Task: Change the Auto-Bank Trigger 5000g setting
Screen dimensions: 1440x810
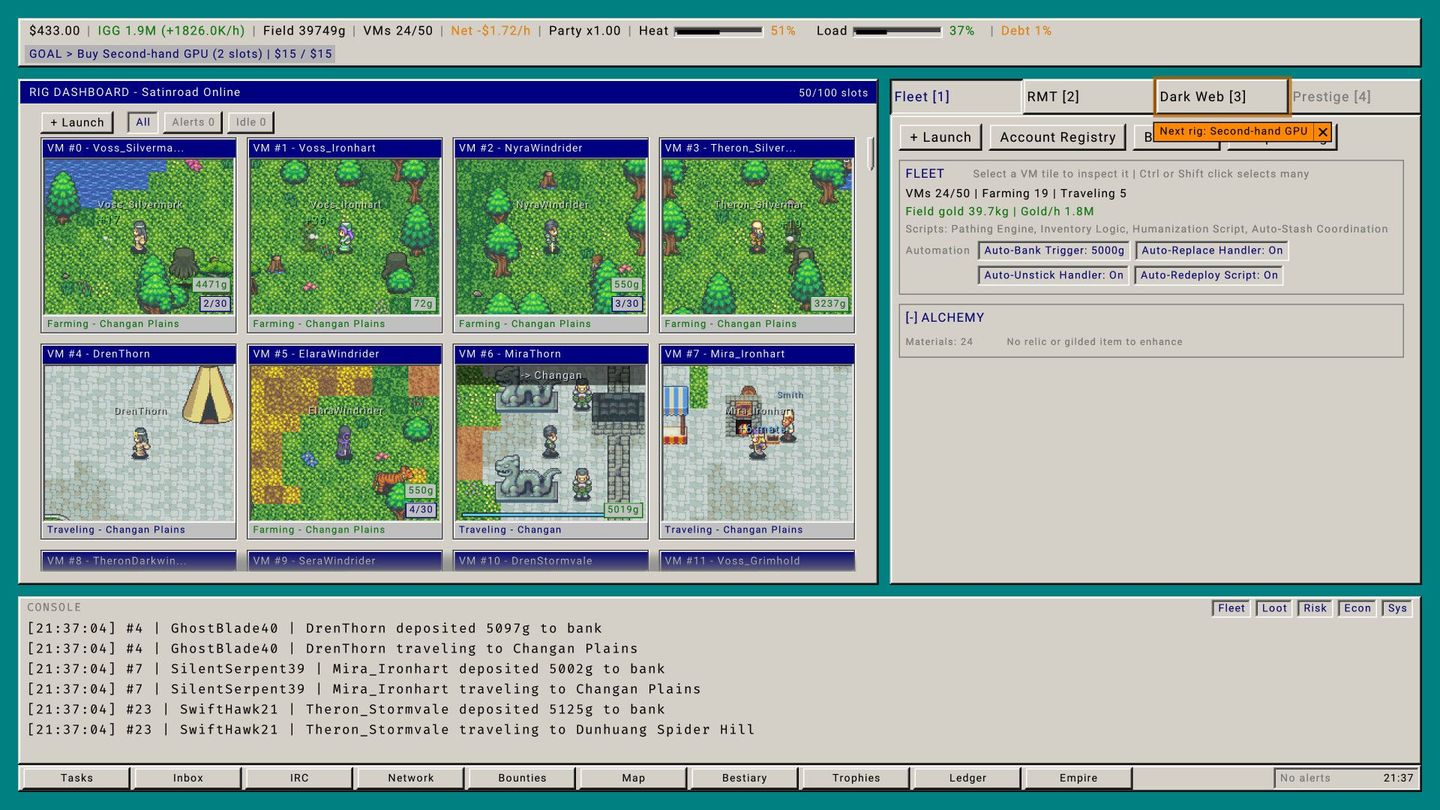Action: 1054,251
